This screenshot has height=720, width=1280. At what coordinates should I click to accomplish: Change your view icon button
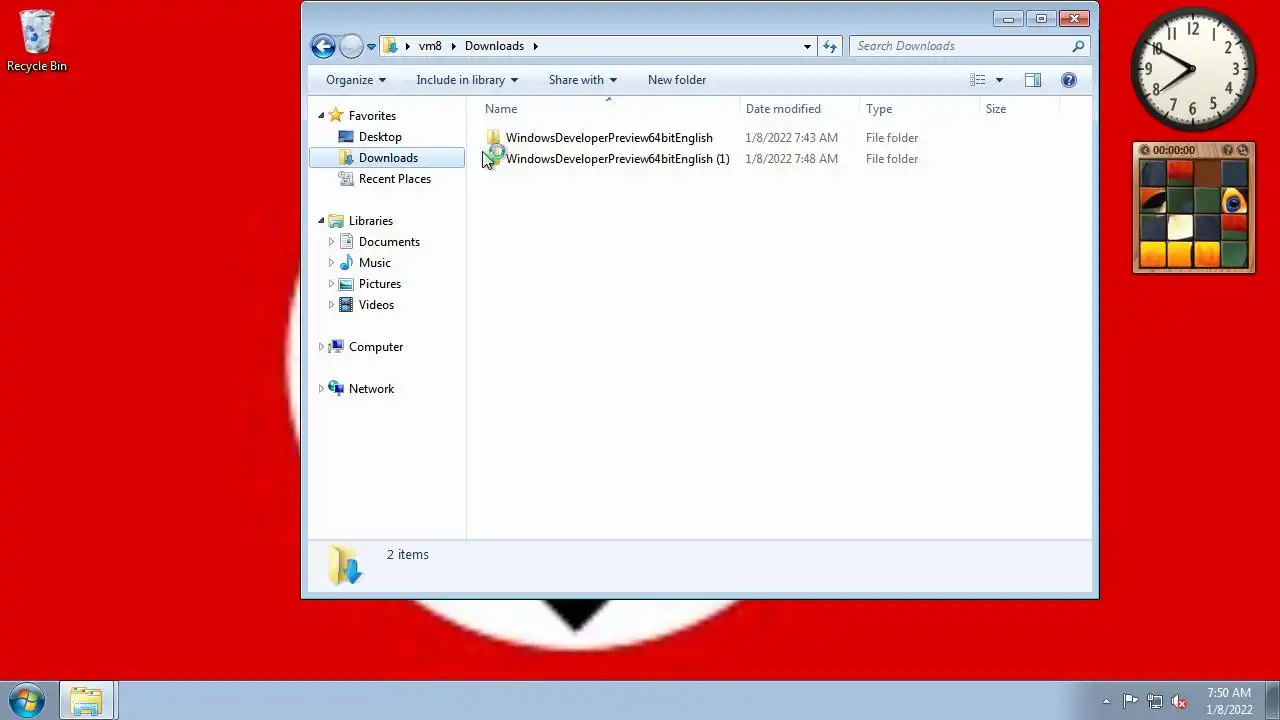point(978,80)
